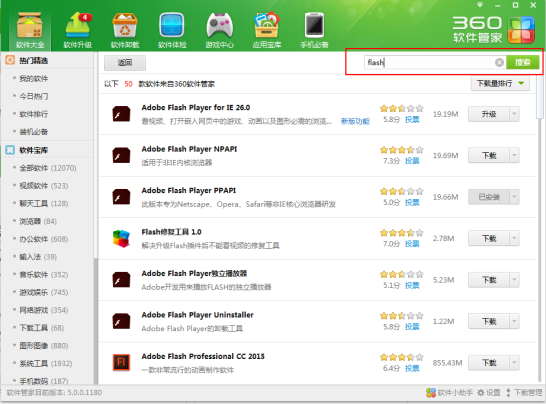Select 聊天工具 (128) category
This screenshot has height=404, width=546.
pos(44,203)
